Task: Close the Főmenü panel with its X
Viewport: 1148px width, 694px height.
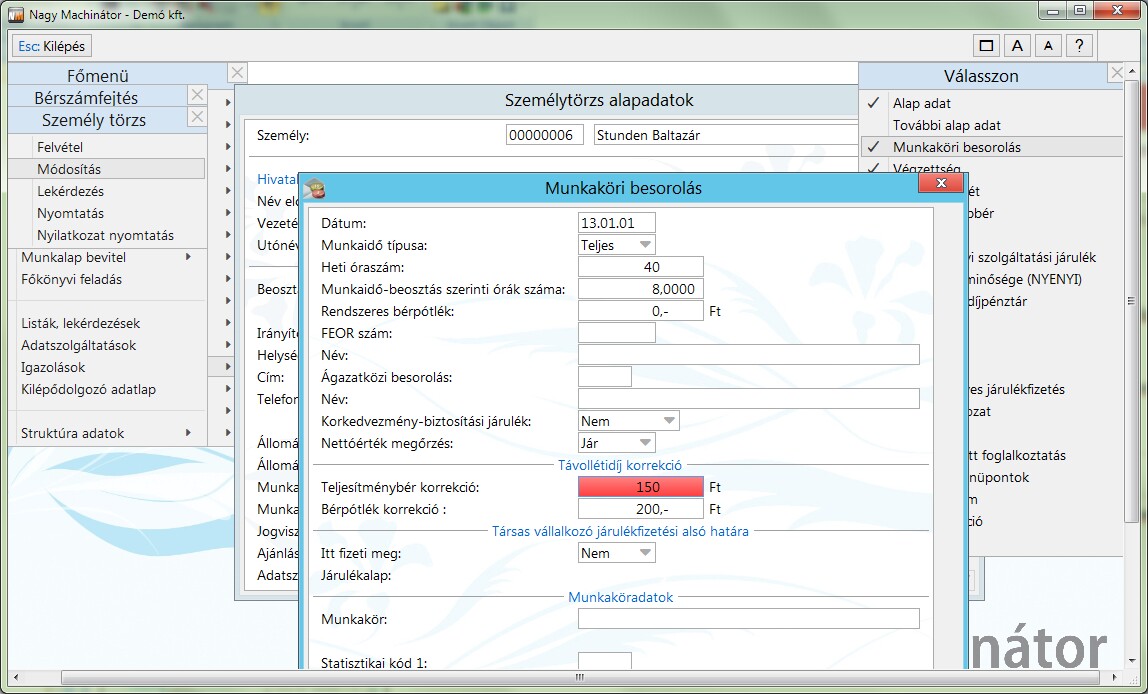Action: coord(237,73)
